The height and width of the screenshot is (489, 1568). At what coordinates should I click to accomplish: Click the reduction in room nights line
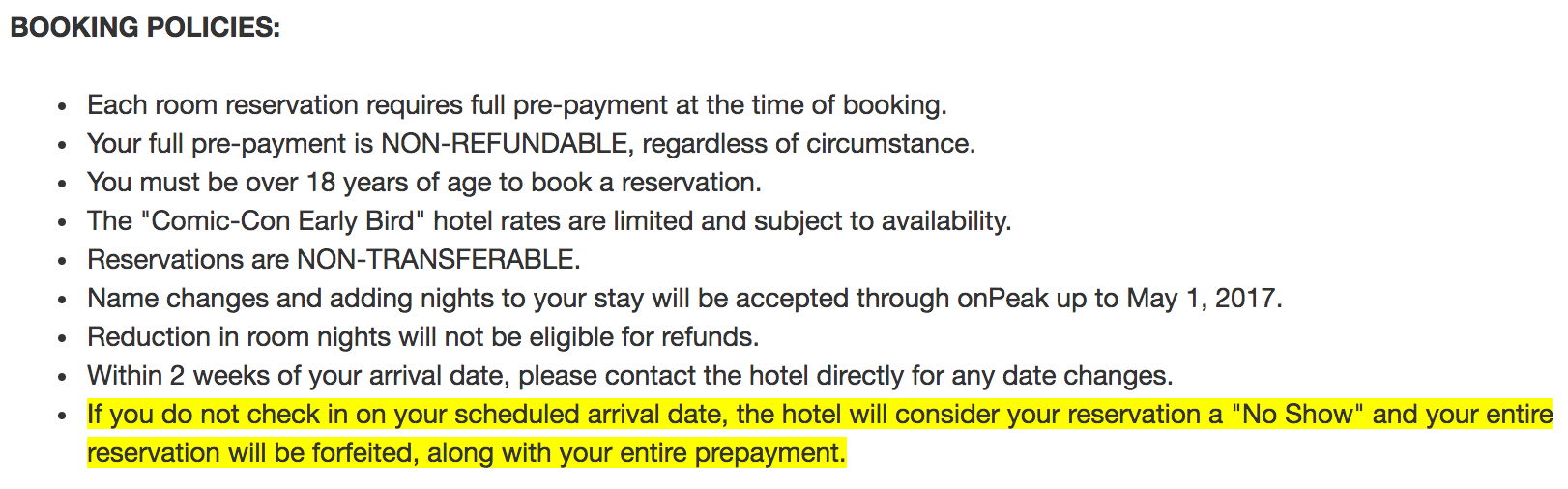click(x=422, y=336)
